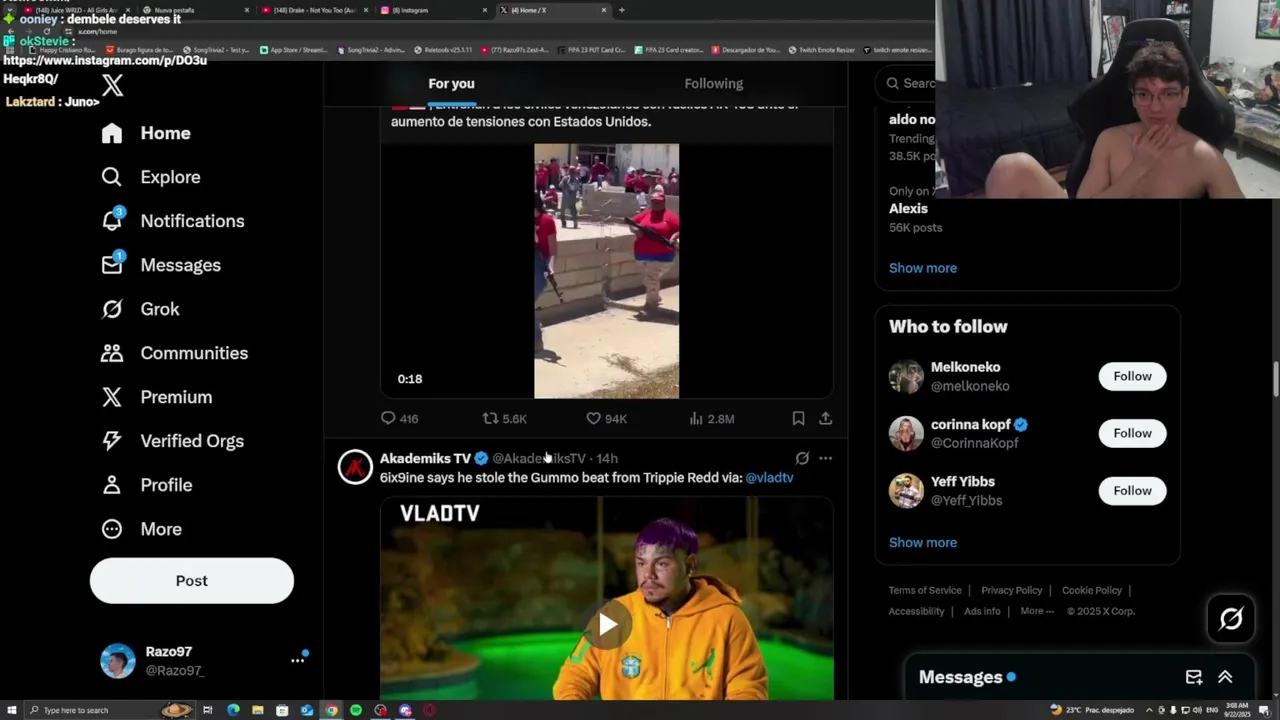Image resolution: width=1280 pixels, height=720 pixels.
Task: Open the Home feed
Action: 146,133
